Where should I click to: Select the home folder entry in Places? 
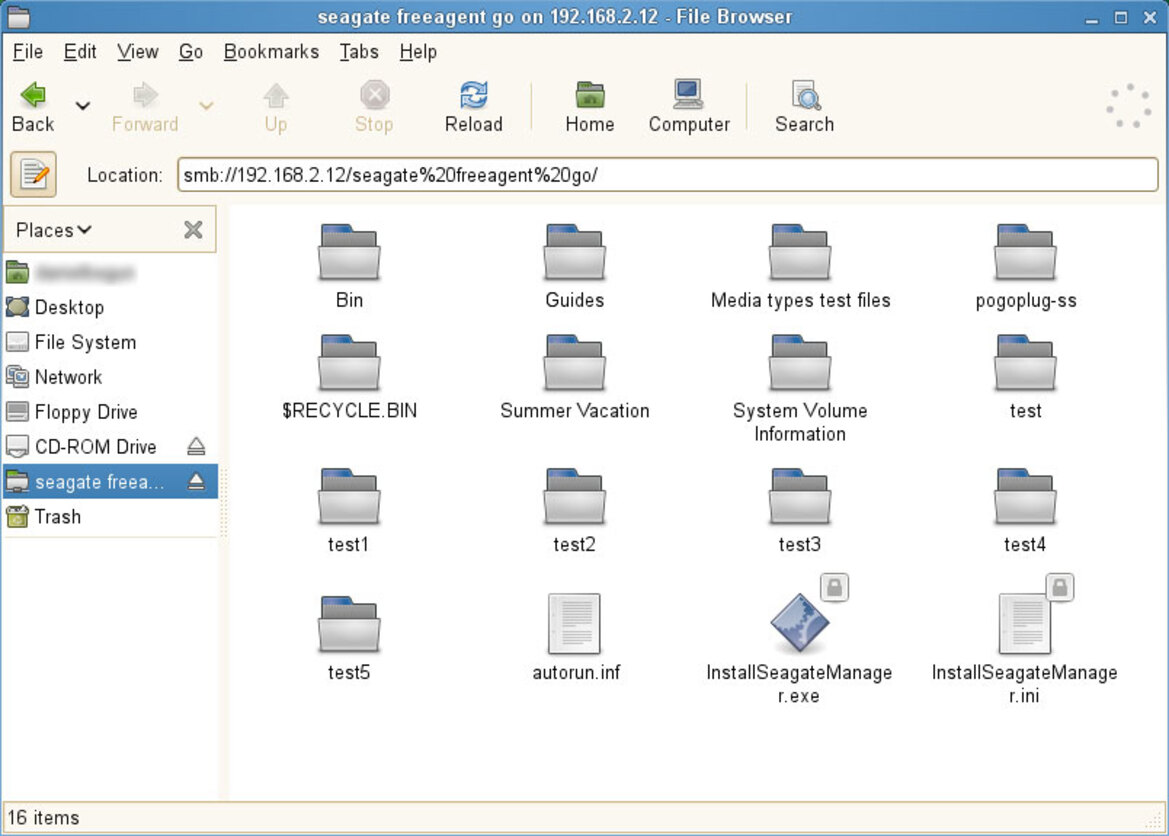pyautogui.click(x=110, y=272)
